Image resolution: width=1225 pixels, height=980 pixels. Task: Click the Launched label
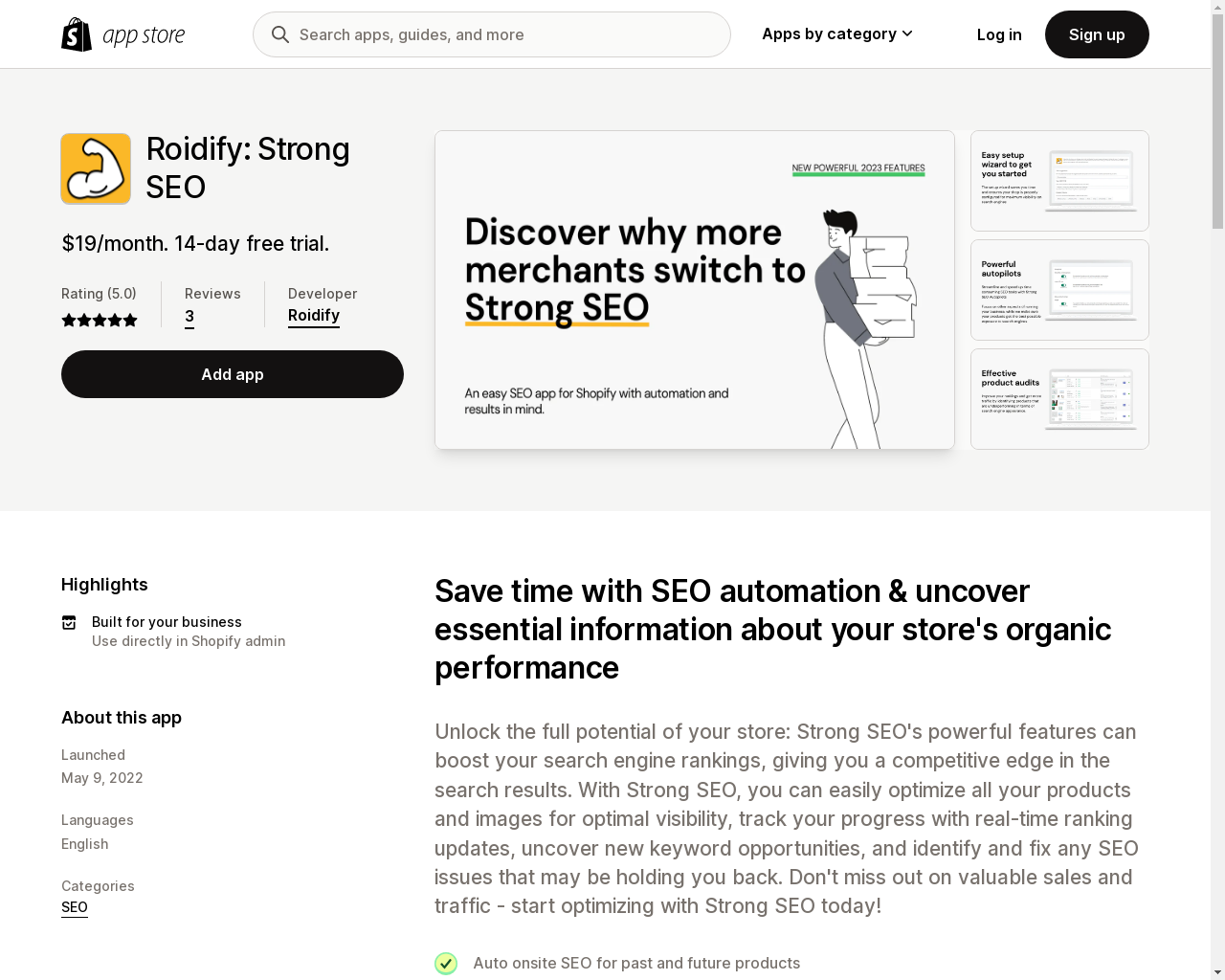[x=93, y=755]
